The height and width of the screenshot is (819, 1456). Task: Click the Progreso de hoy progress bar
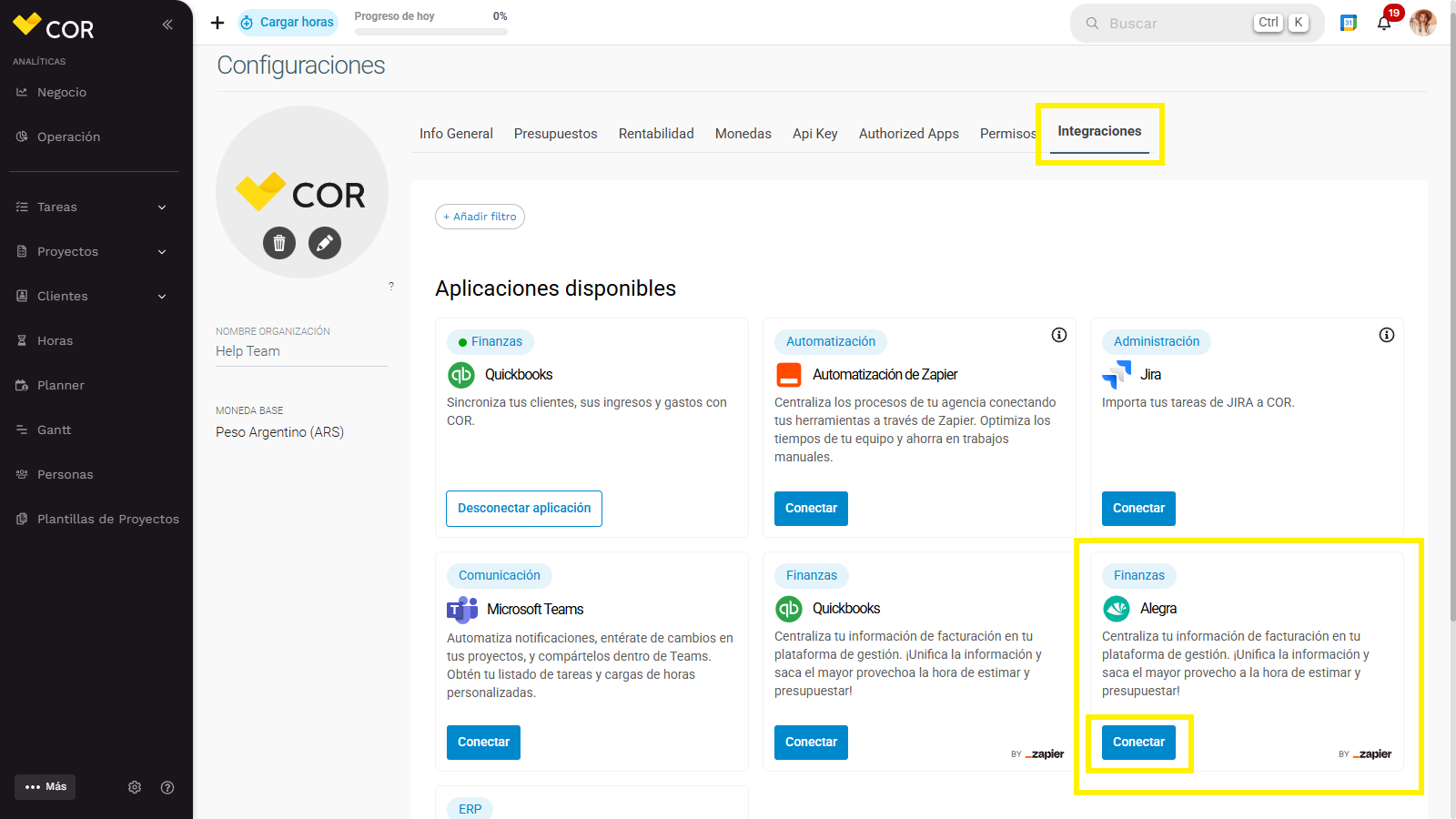point(431,32)
